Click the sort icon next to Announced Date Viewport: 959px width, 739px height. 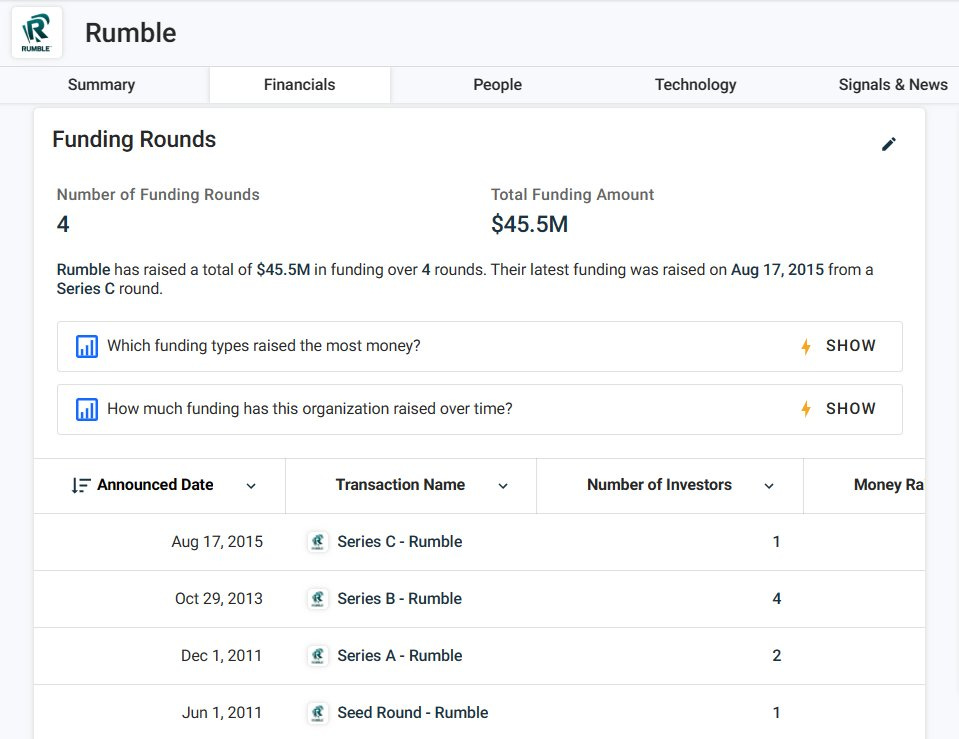81,485
